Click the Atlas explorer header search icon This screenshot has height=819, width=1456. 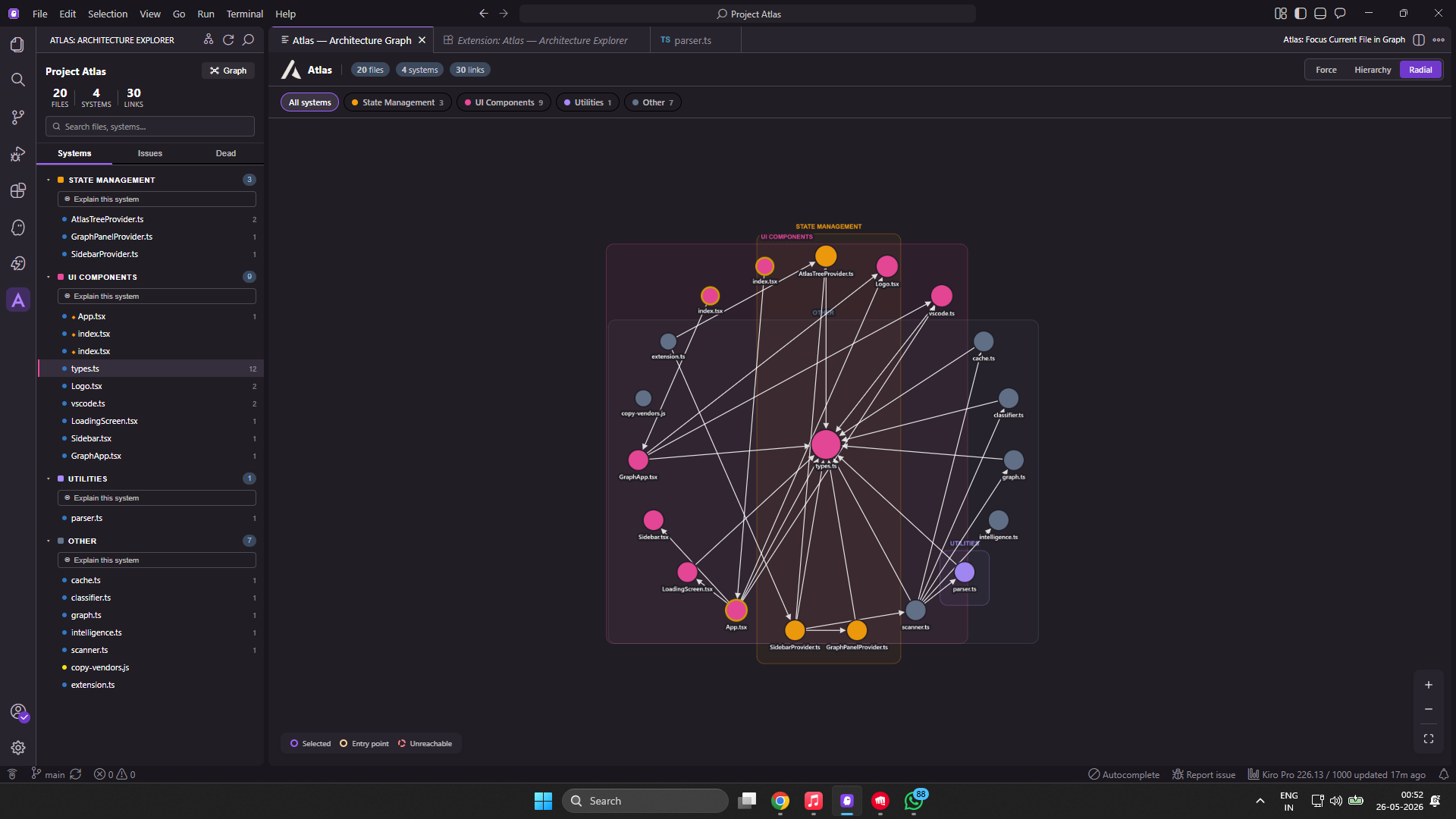point(248,39)
